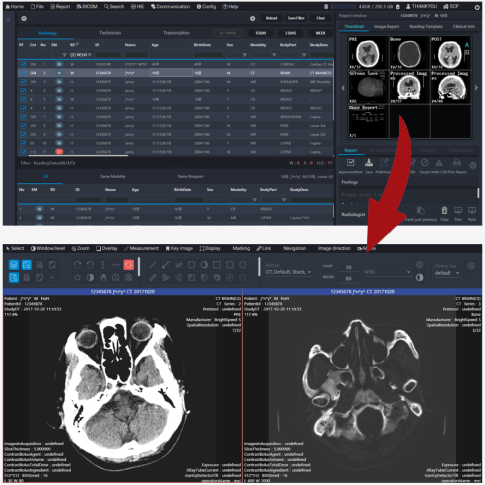Click the Clear trash icon in the report panel
Screen dimensions: 485x485
444,210
